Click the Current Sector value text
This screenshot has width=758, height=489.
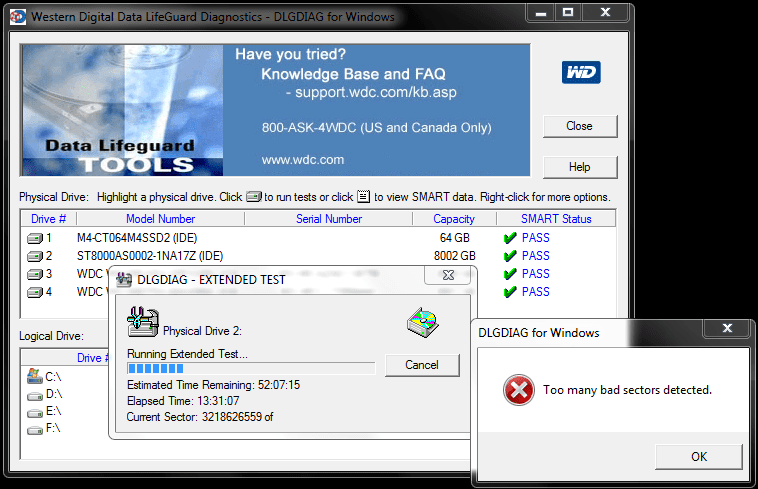200,417
